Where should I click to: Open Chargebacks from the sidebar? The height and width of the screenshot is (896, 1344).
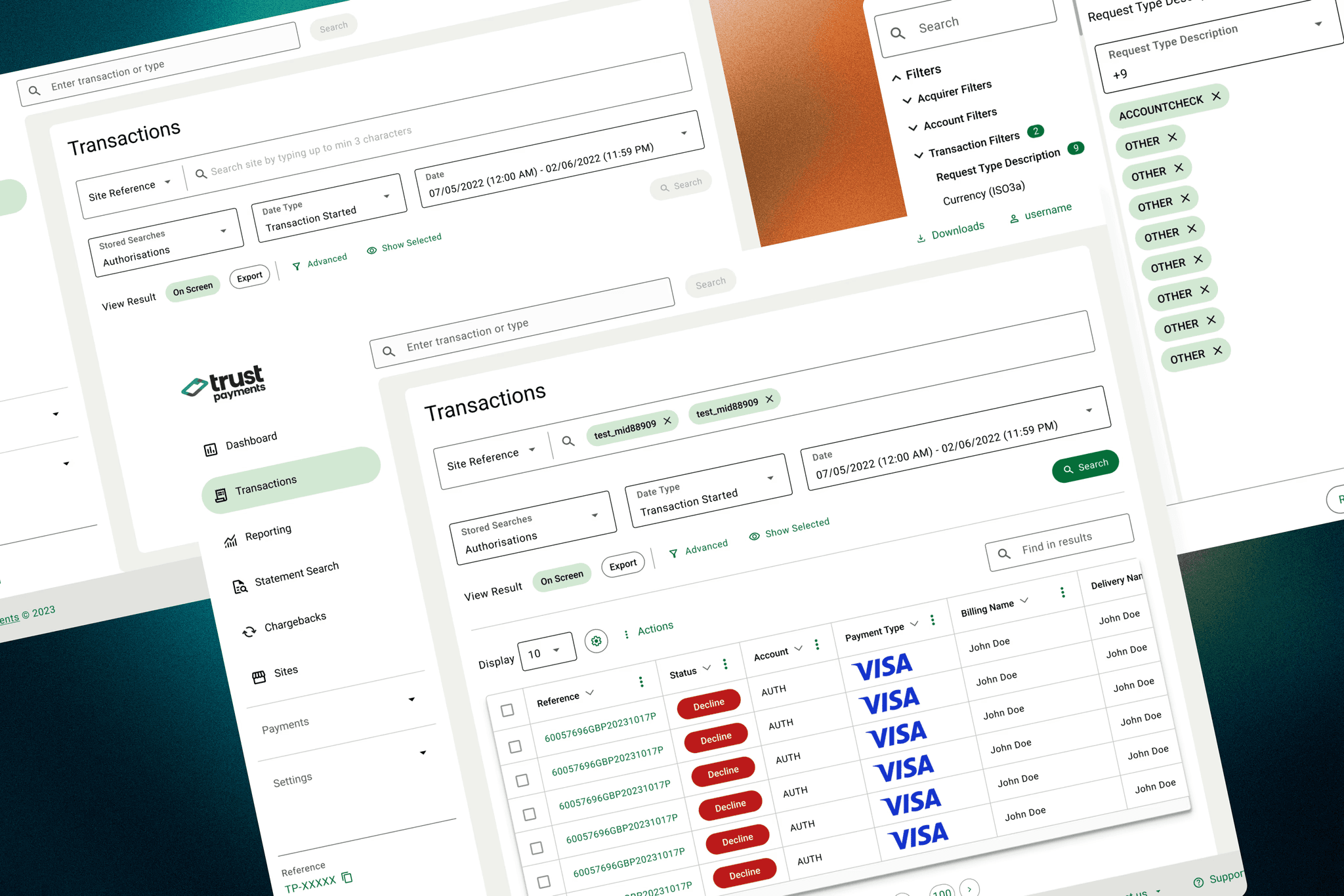pyautogui.click(x=295, y=622)
